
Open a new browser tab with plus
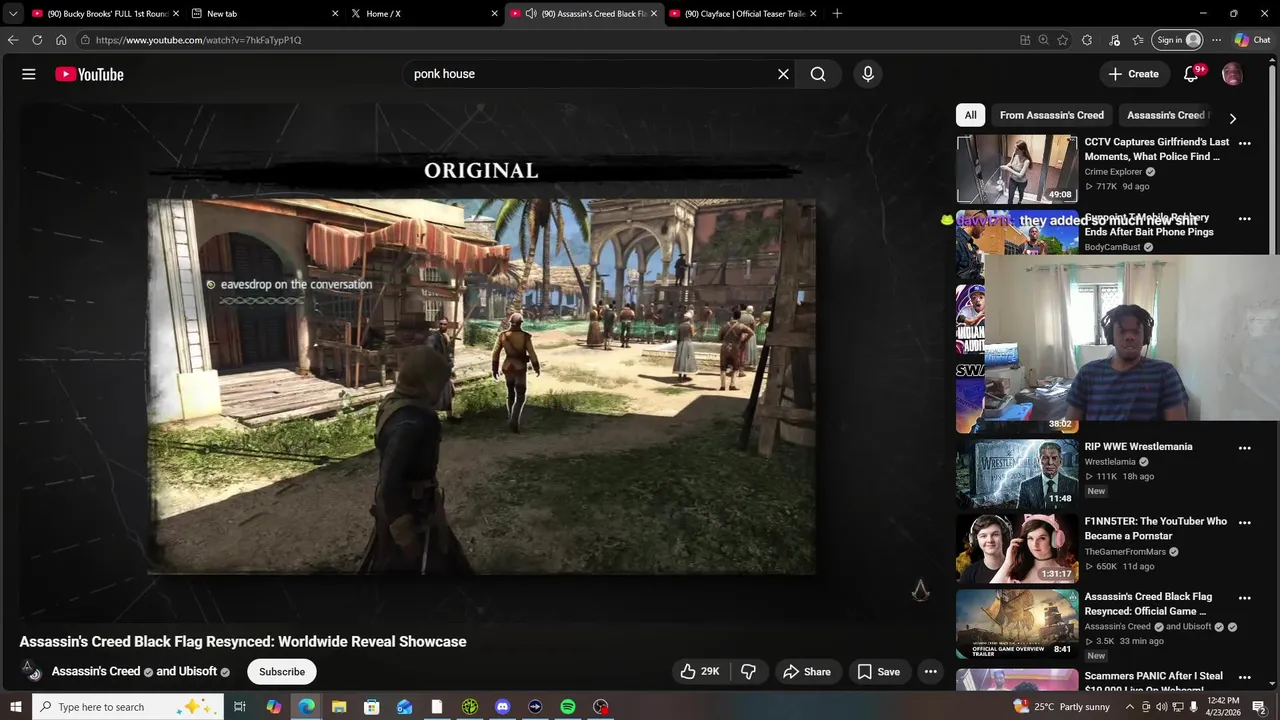[837, 14]
